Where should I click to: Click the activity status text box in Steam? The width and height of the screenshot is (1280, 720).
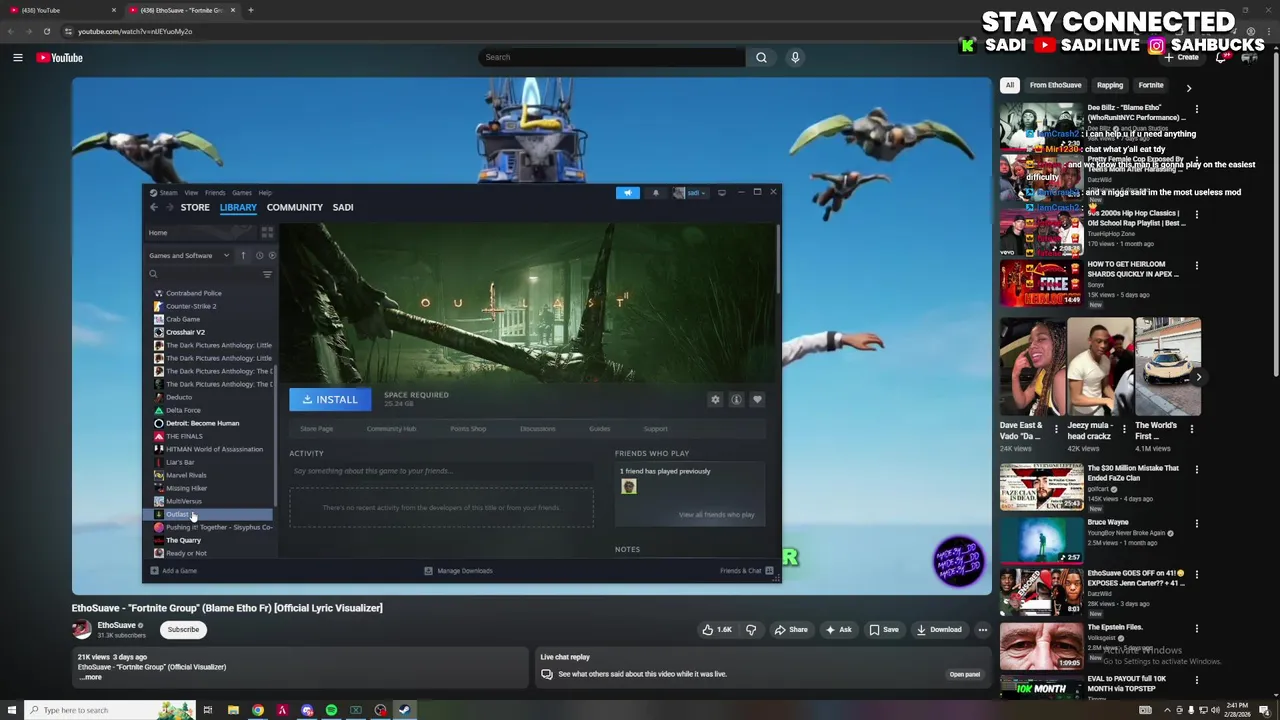tap(441, 471)
